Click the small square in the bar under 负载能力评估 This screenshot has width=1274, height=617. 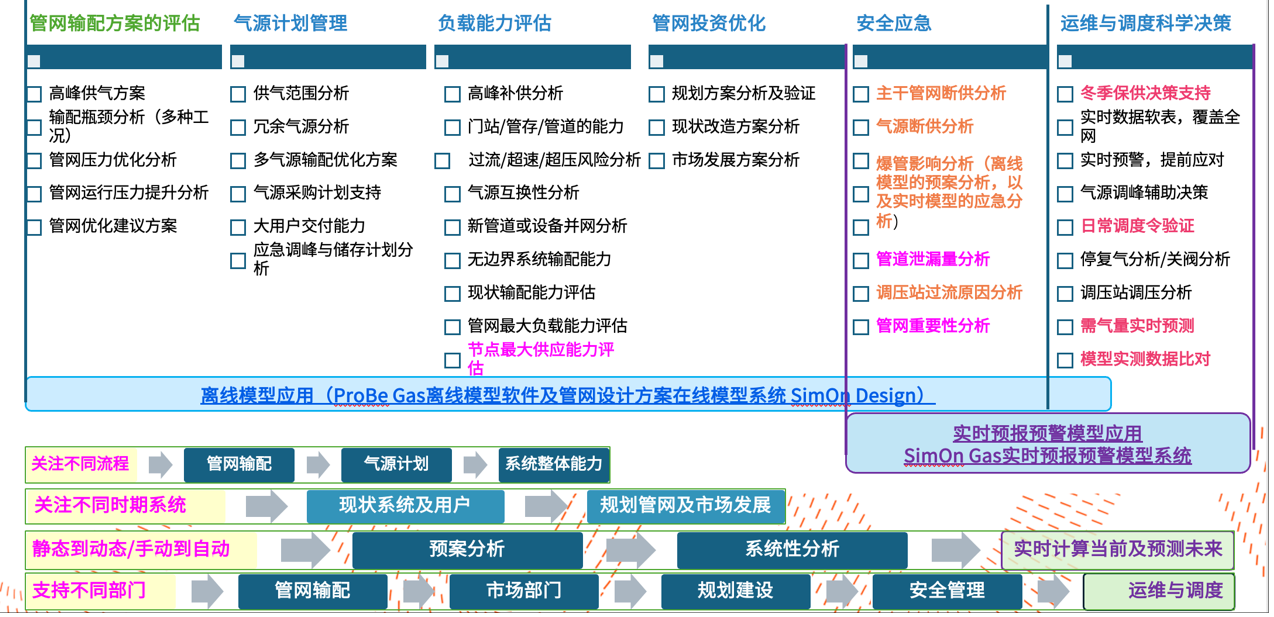(442, 61)
